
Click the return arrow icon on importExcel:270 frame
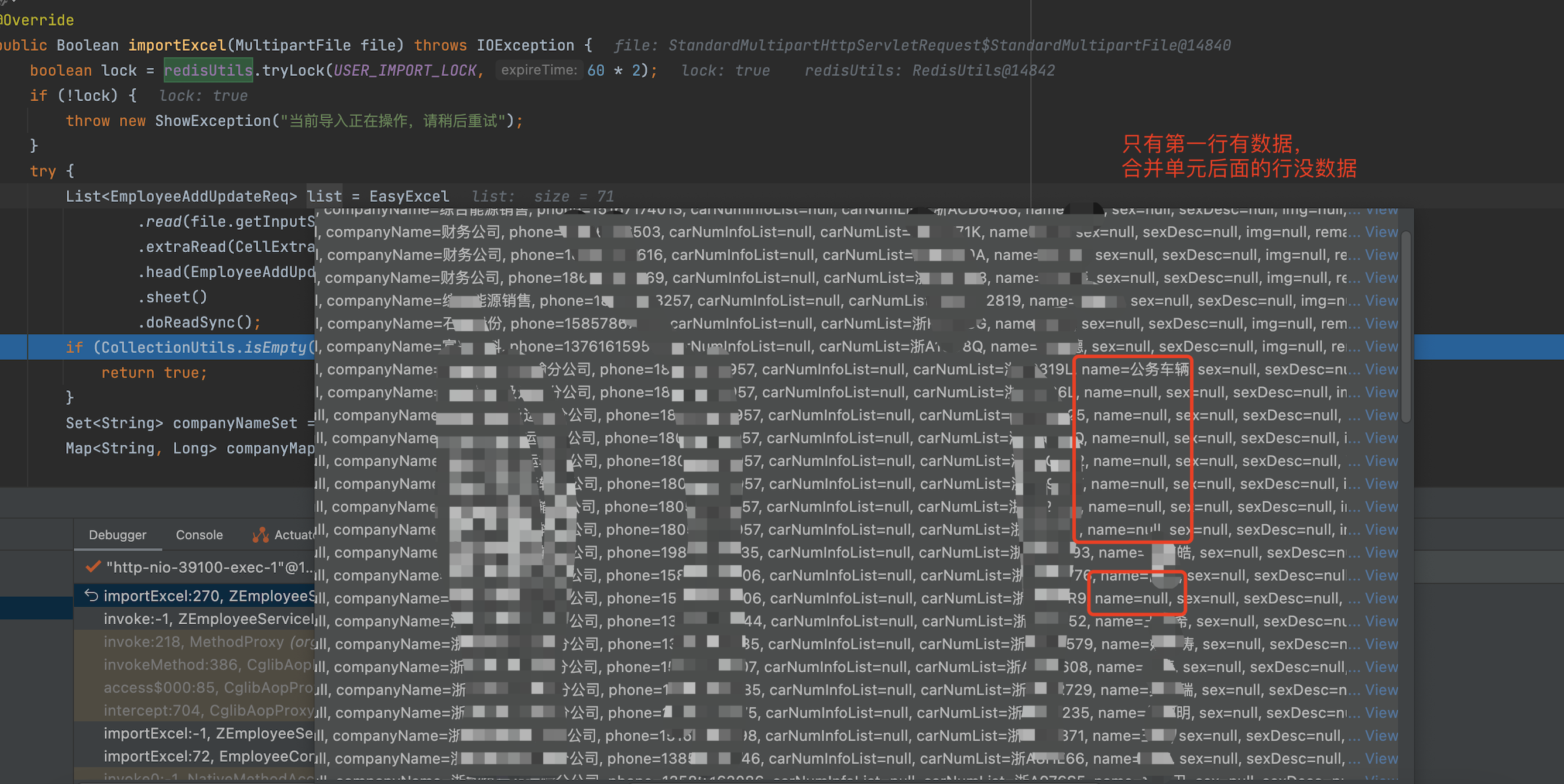click(92, 596)
